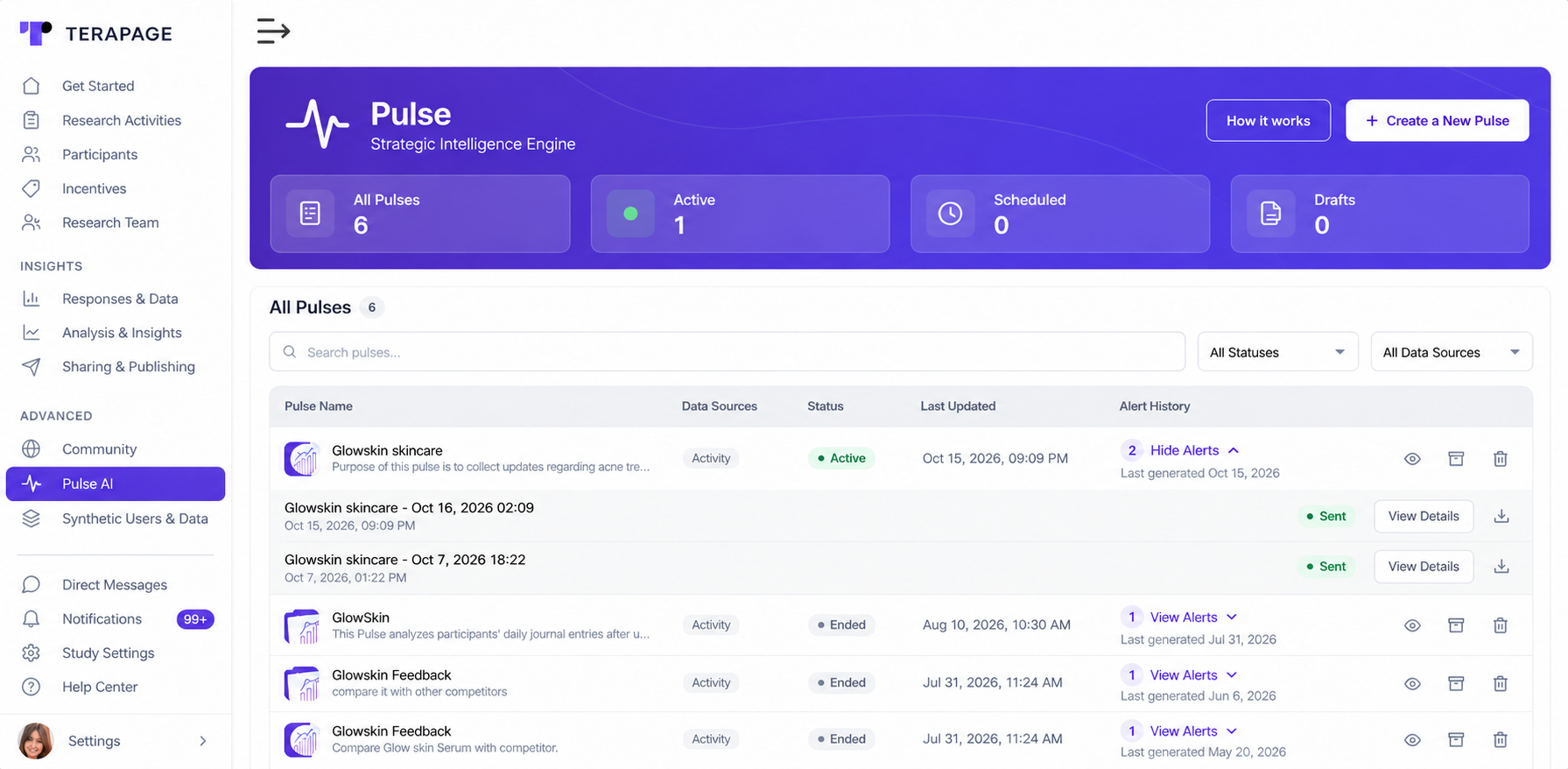Click the Glowskin skincare pulse thumbnail icon
This screenshot has height=769, width=1568.
(x=302, y=458)
